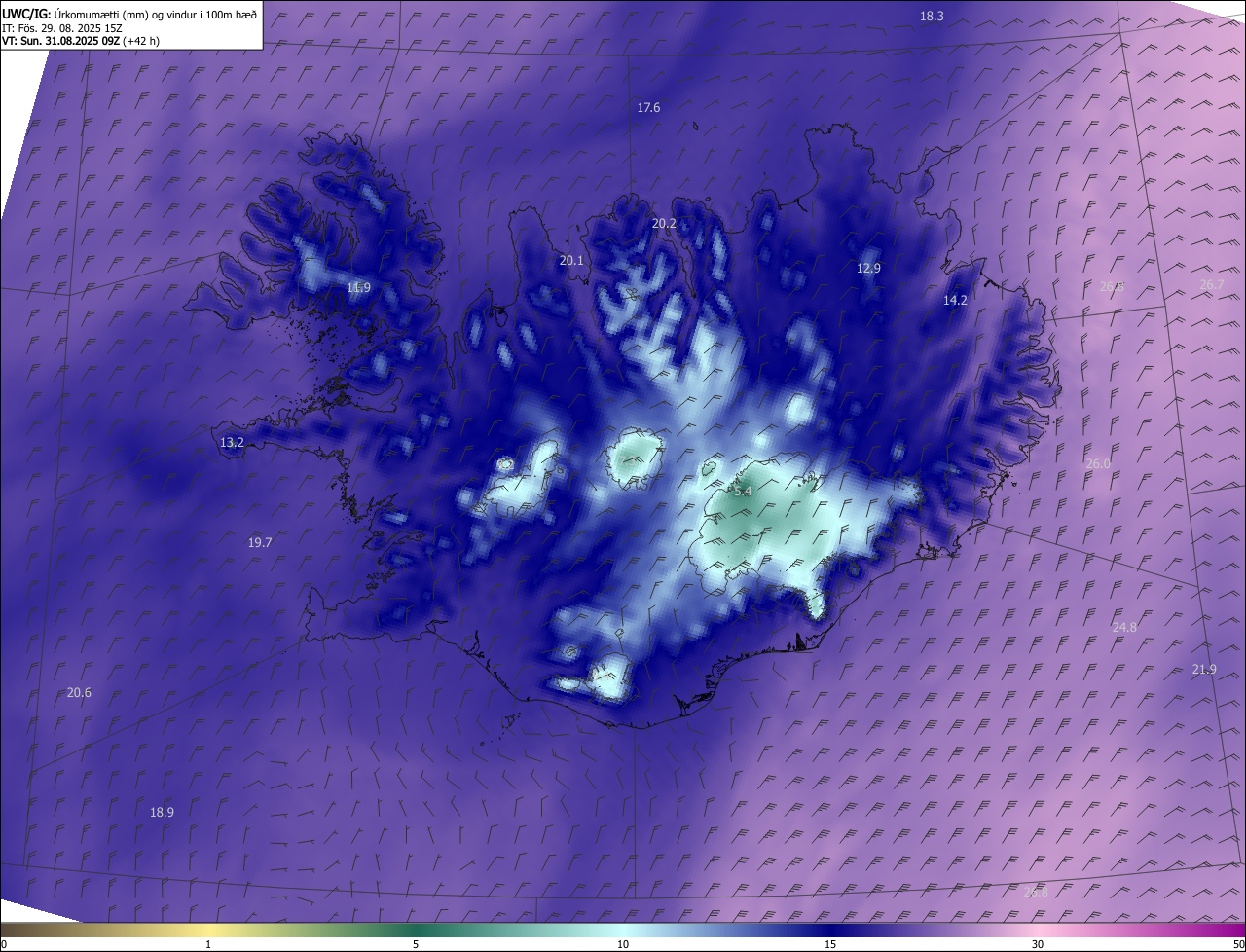Select the initial time line 'IT: Fös. 29. 08. 2025 15Z'
Screen dimensions: 1246x952
62,28
